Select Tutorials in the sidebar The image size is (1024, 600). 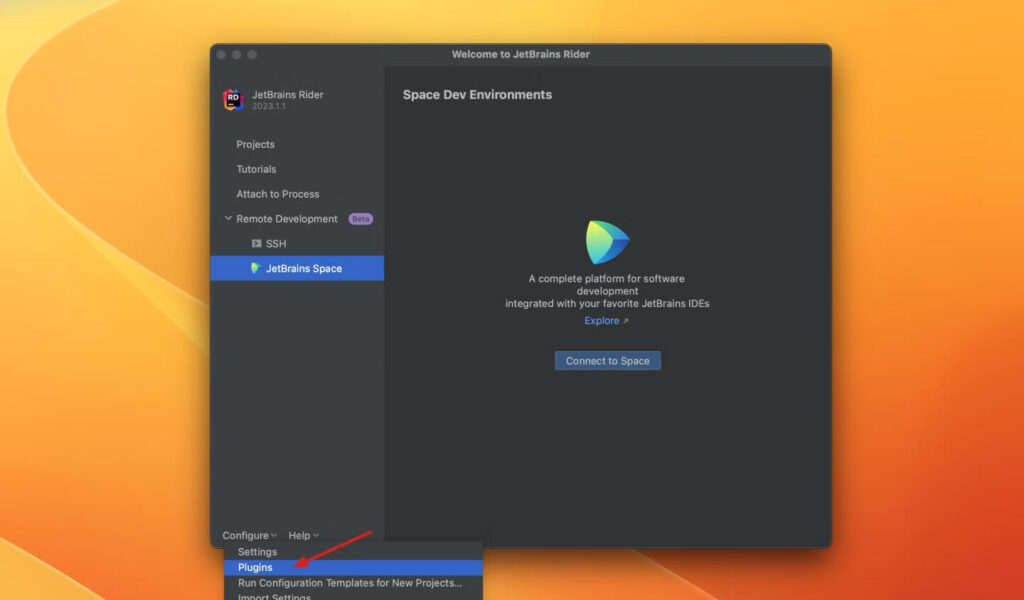coord(256,169)
